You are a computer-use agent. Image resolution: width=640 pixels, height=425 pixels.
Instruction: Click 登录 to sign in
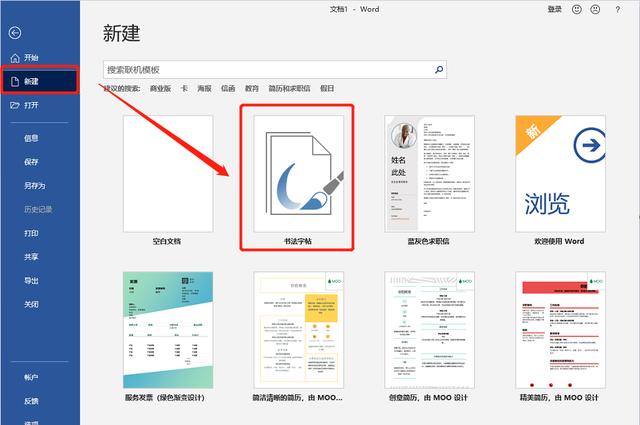(554, 9)
